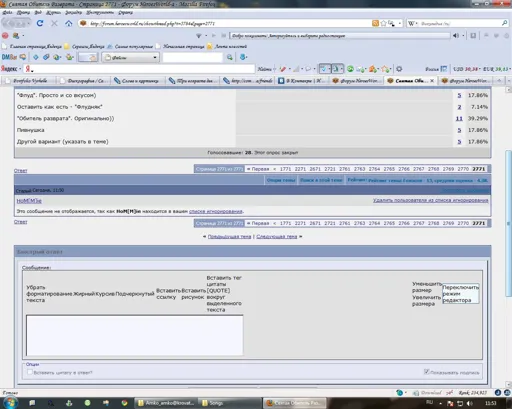The width and height of the screenshot is (512, 409).
Task: Open Yandex bar settings gear icon
Action: (399, 69)
